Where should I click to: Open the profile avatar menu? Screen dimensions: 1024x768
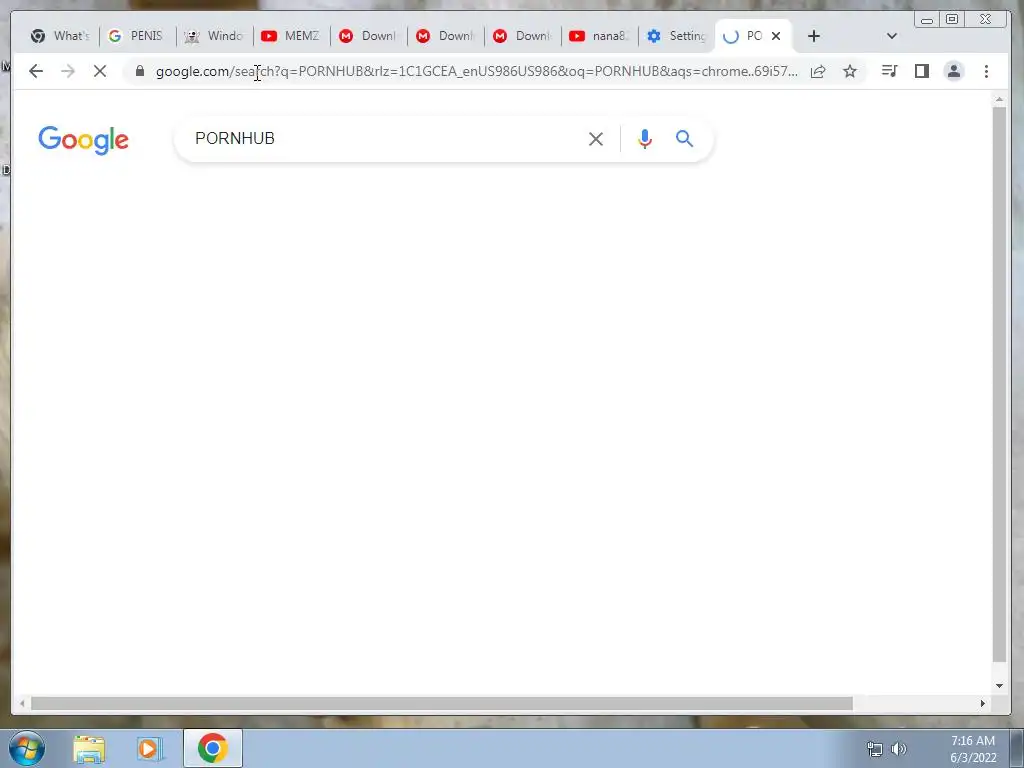click(954, 71)
